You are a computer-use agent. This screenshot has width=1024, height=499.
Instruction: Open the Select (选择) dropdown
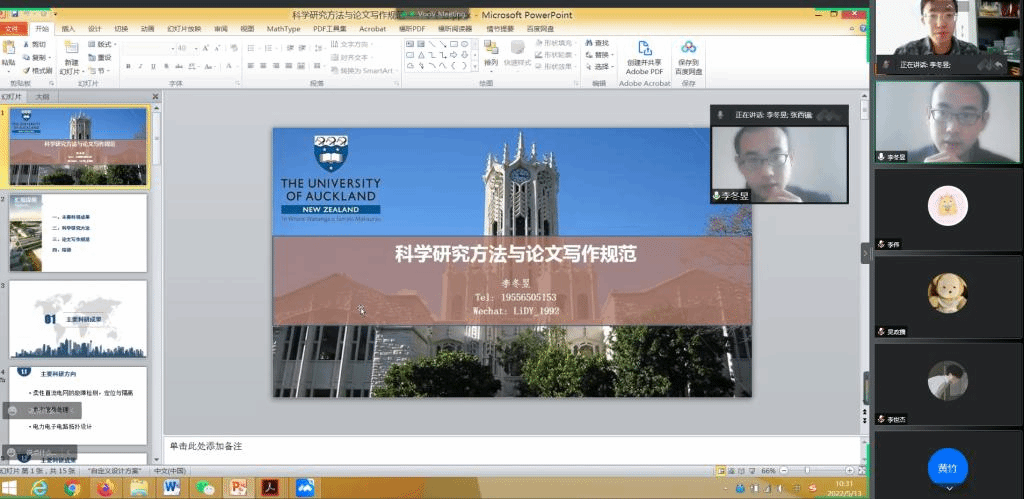600,67
